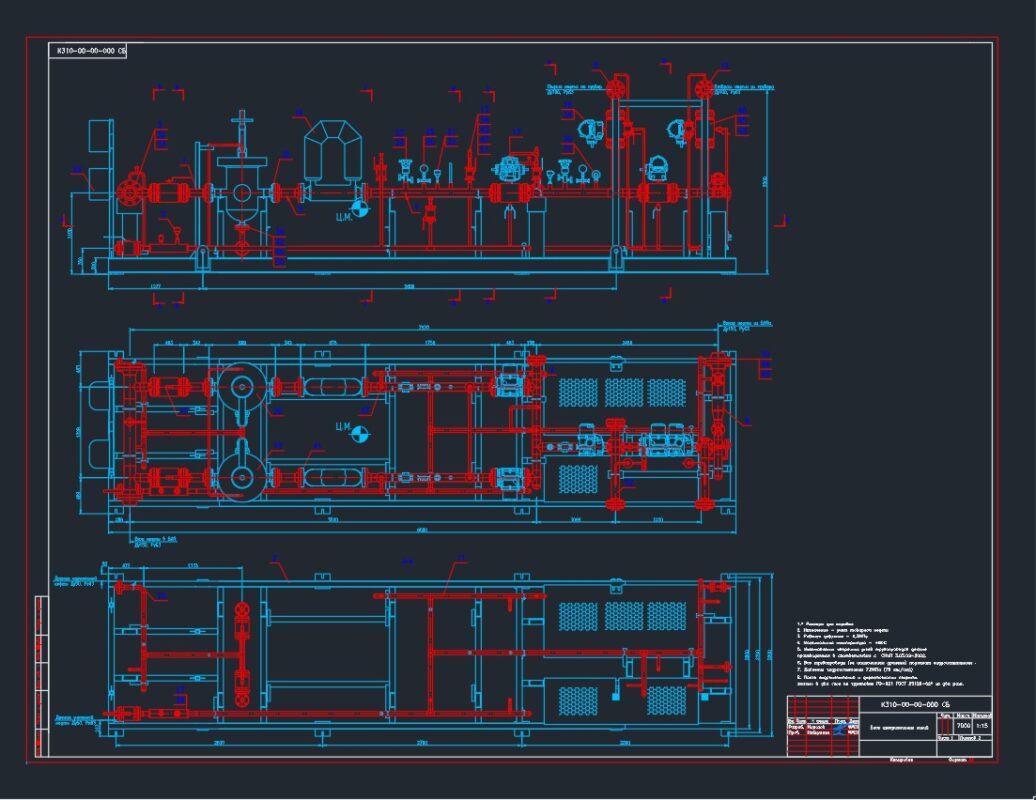This screenshot has width=1036, height=800.
Task: Select the signatures table in the title block
Action: [822, 727]
